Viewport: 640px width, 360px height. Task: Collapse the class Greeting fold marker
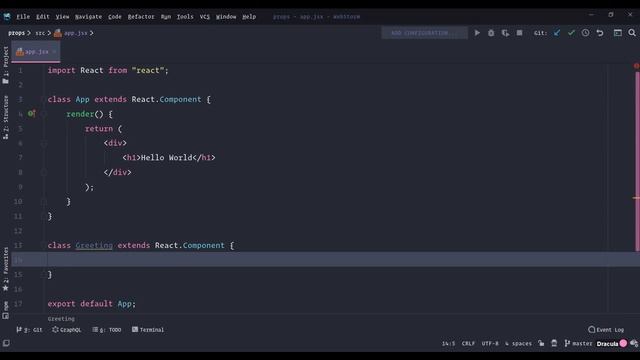click(44, 245)
